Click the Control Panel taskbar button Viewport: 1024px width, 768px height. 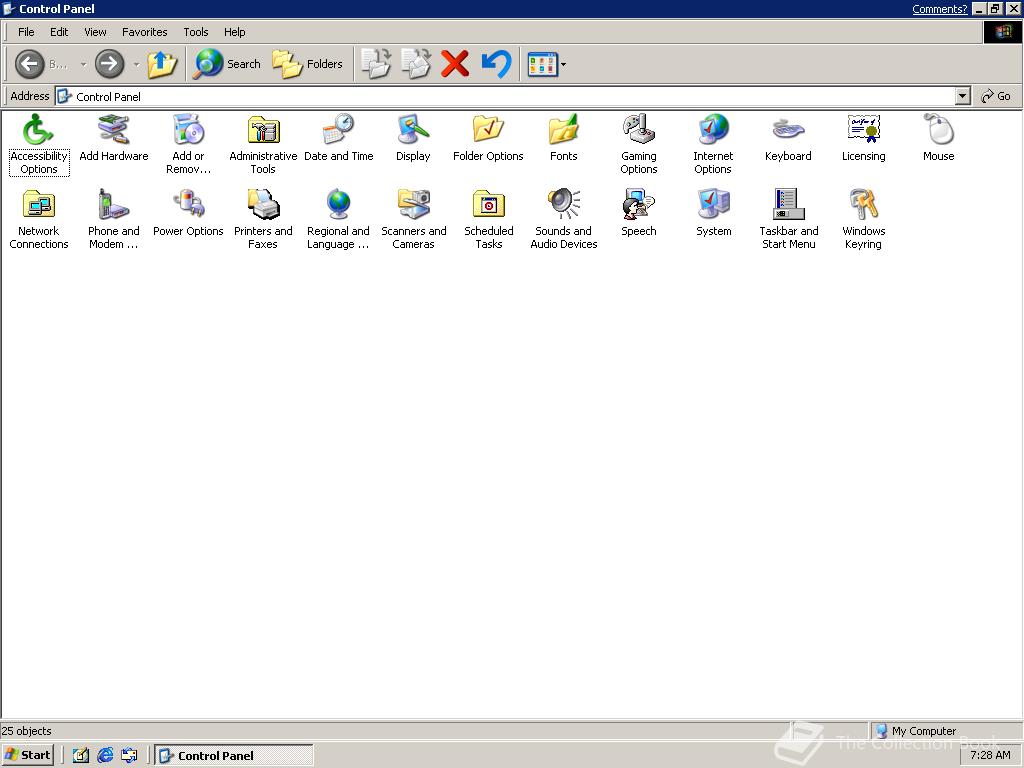tap(234, 756)
